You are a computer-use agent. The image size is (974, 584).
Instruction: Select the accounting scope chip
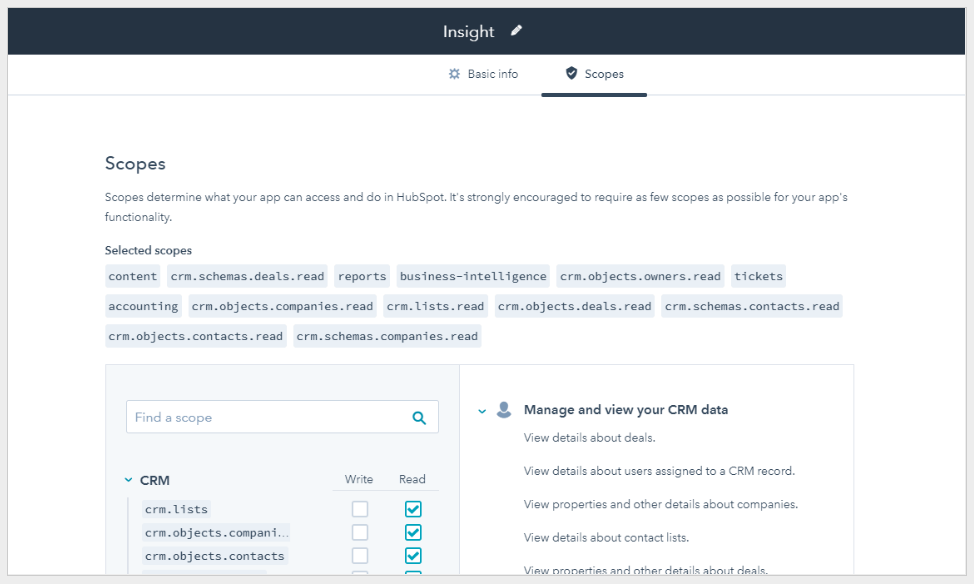pos(143,306)
